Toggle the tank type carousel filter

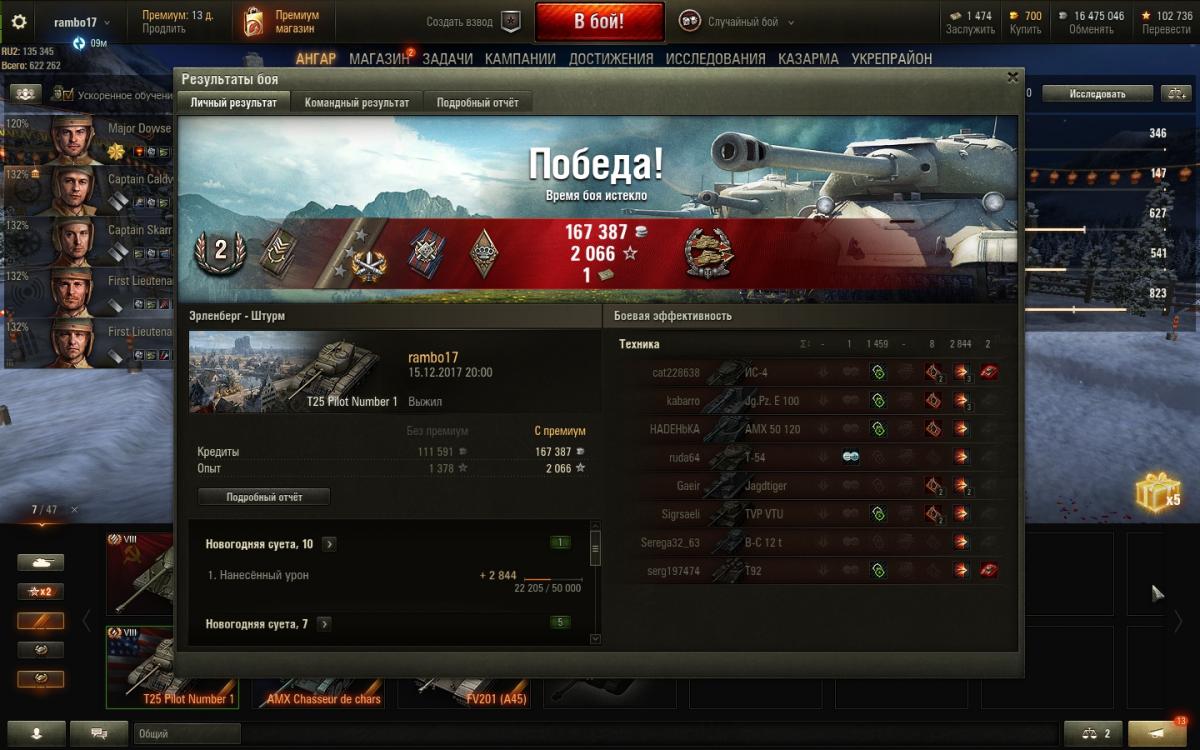point(40,562)
